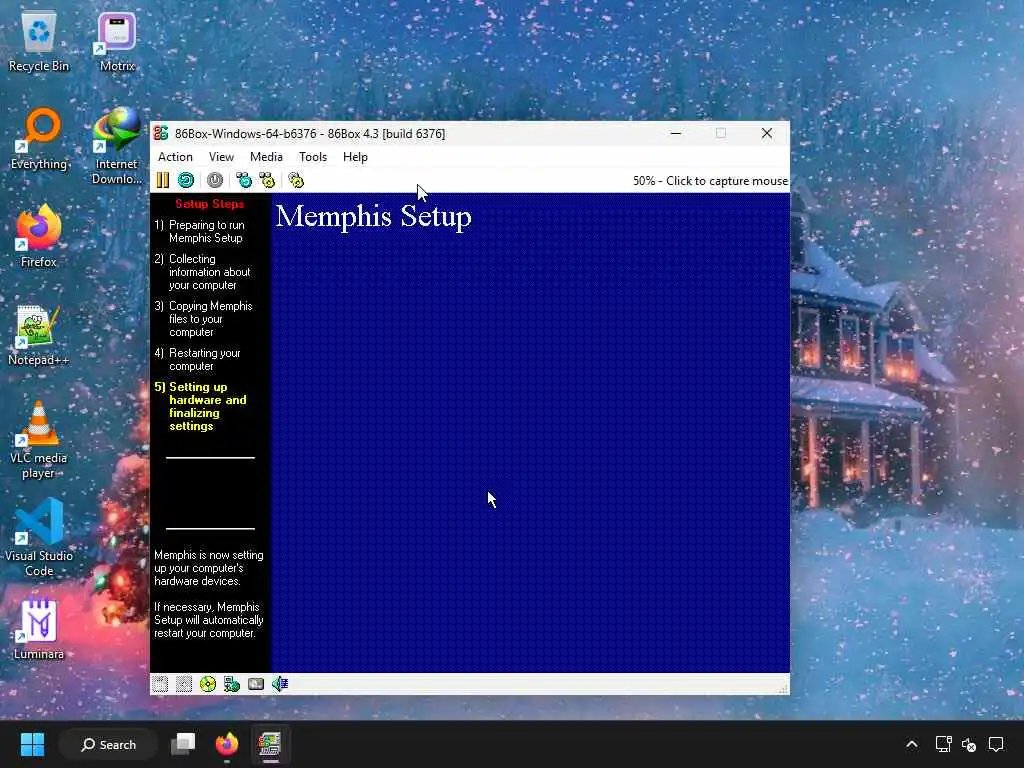Select the Everything desktop icon
This screenshot has width=1024, height=768.
click(x=39, y=140)
